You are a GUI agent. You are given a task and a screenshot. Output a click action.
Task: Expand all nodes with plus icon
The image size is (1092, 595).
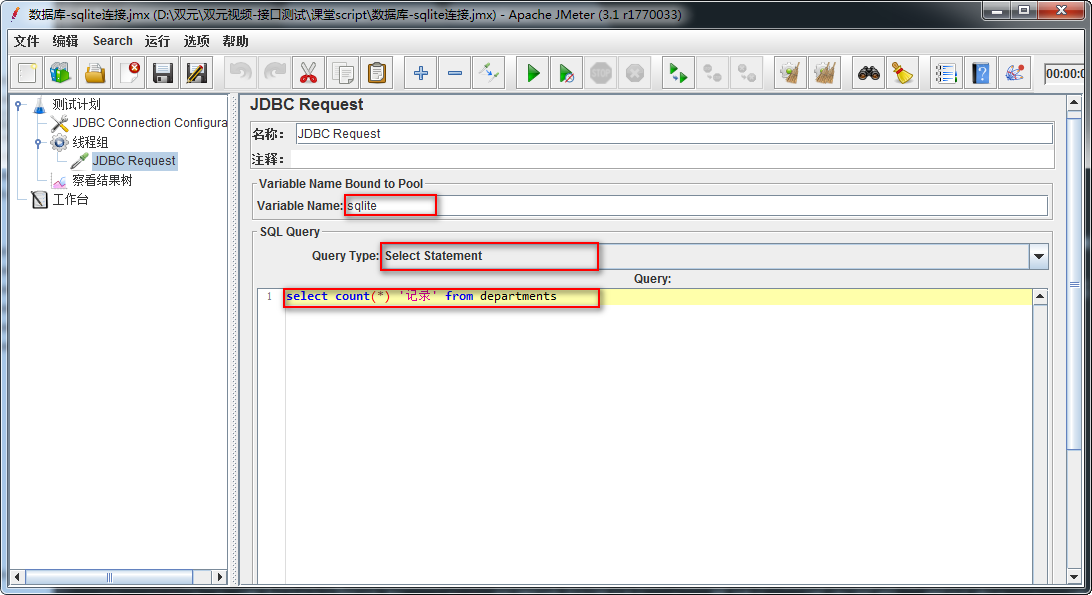click(421, 73)
